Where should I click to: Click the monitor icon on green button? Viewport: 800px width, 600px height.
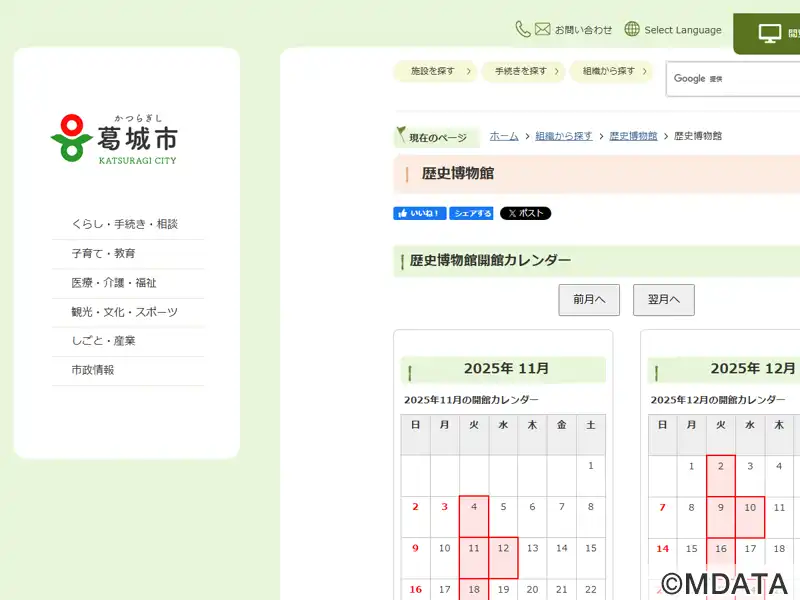pyautogui.click(x=769, y=33)
